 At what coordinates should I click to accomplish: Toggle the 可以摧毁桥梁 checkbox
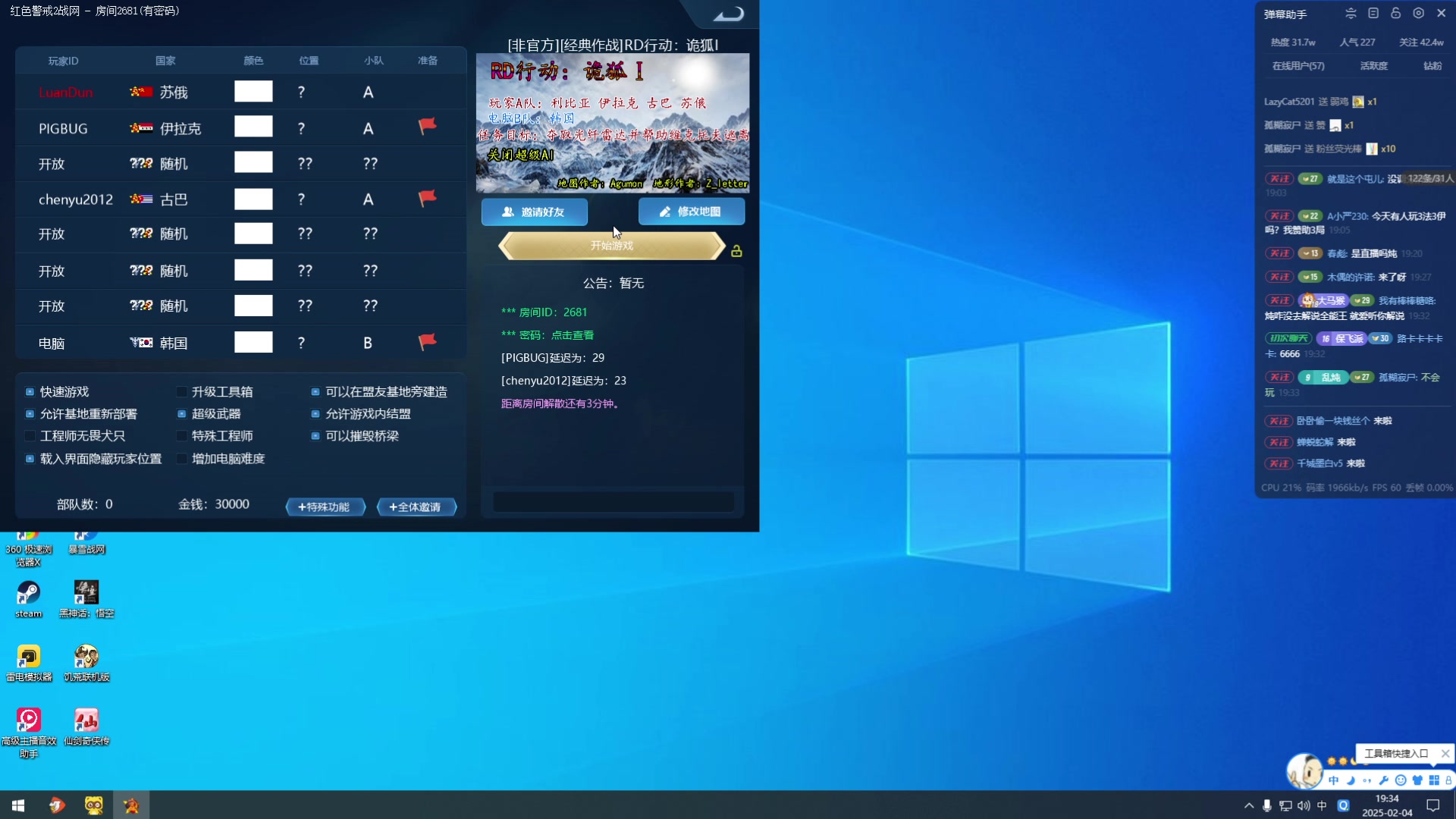(x=315, y=436)
